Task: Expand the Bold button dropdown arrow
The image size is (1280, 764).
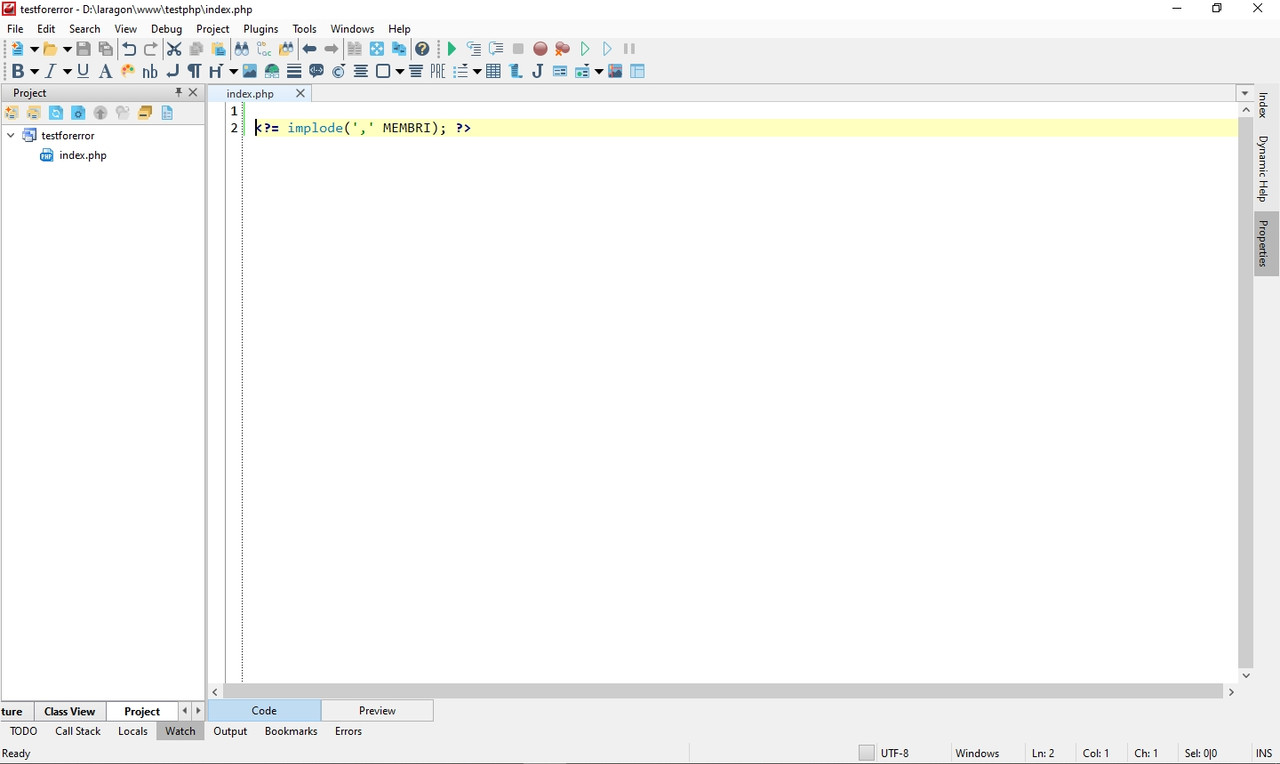Action: [34, 71]
